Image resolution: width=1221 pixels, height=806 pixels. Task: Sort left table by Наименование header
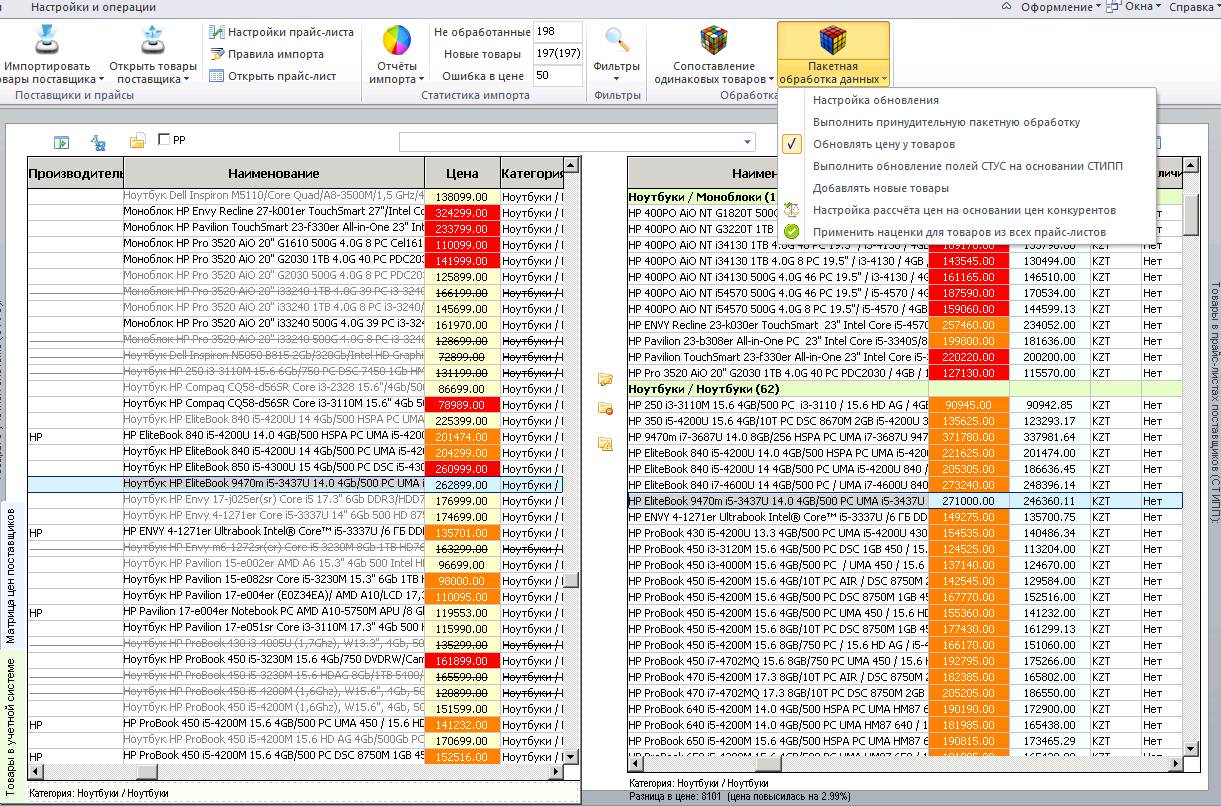tap(273, 173)
